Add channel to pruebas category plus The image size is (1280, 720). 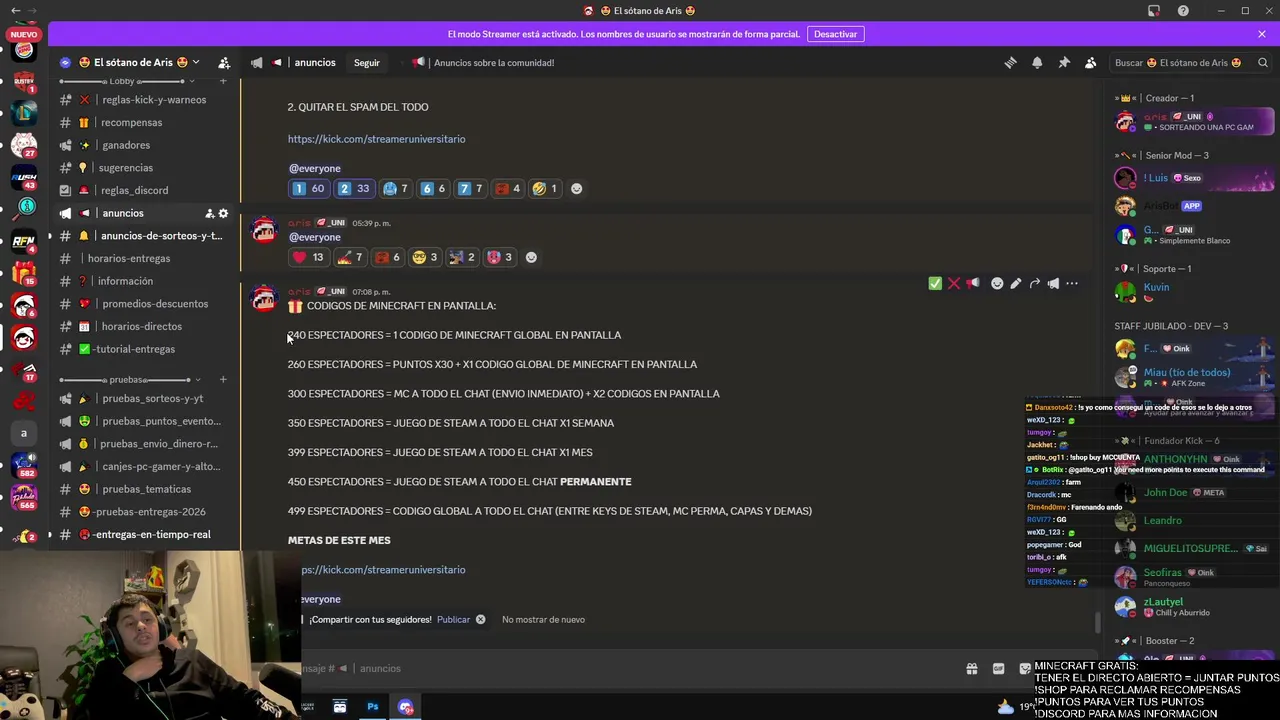pyautogui.click(x=223, y=380)
